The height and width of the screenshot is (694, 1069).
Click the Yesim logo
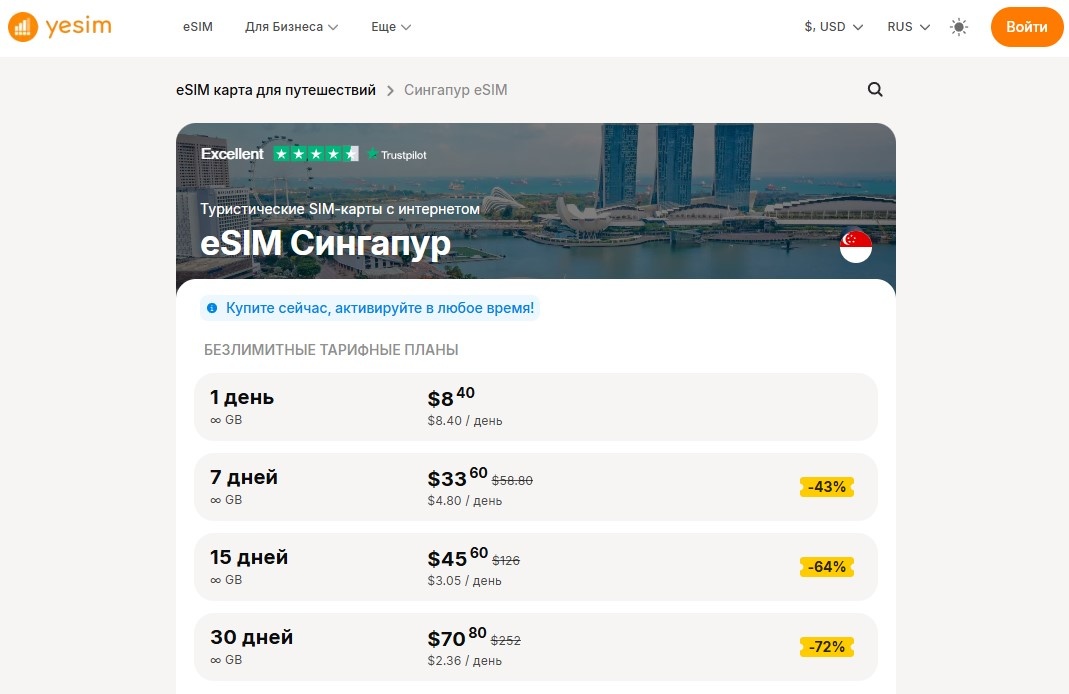(x=58, y=27)
